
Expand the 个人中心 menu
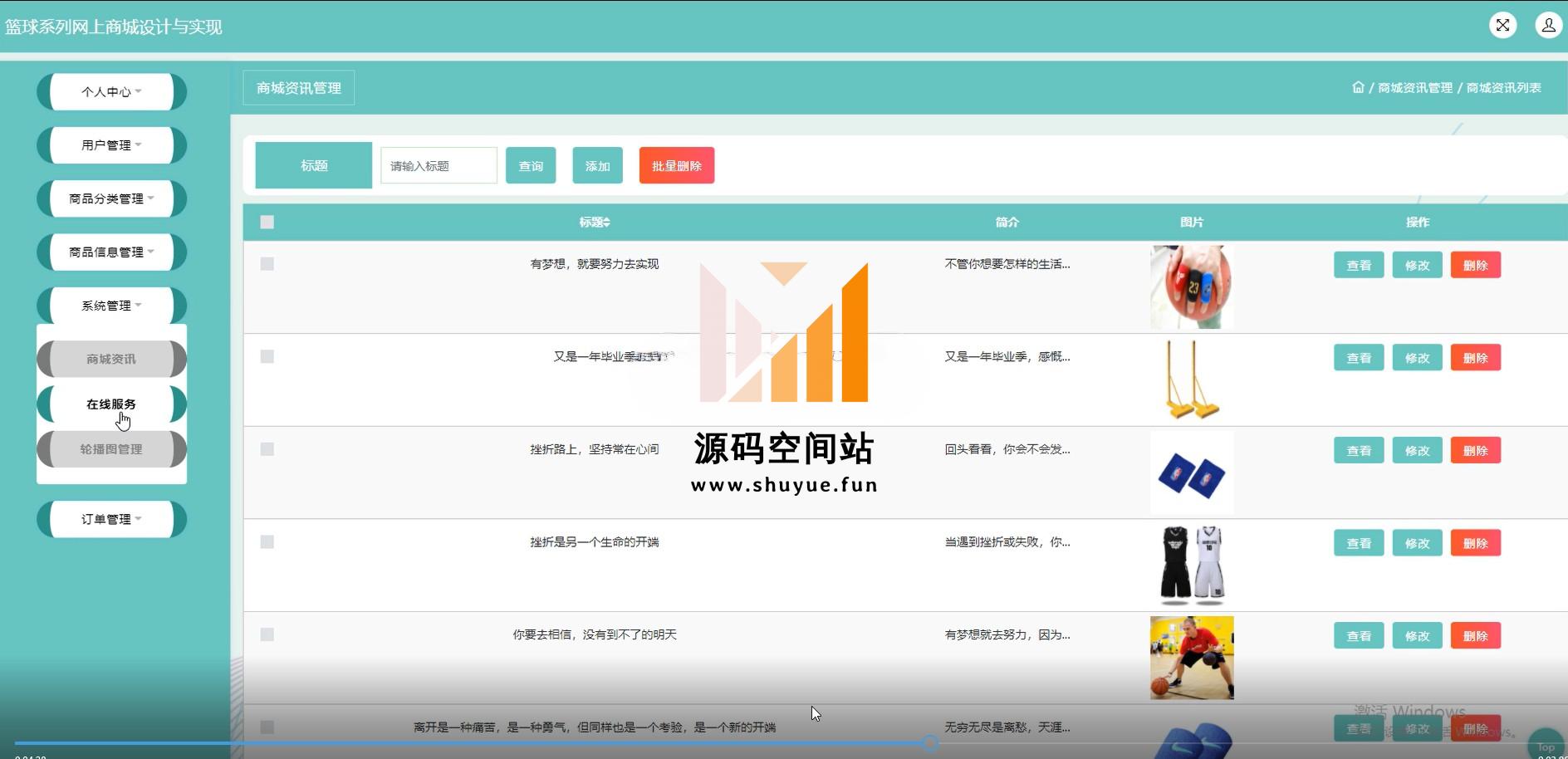pos(111,91)
